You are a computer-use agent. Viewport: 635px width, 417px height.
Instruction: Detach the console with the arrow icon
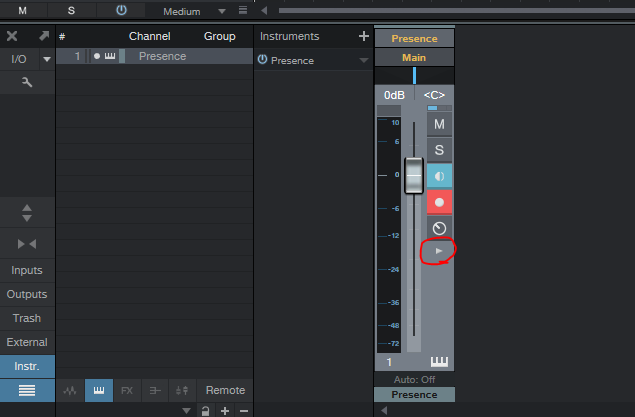tap(44, 36)
